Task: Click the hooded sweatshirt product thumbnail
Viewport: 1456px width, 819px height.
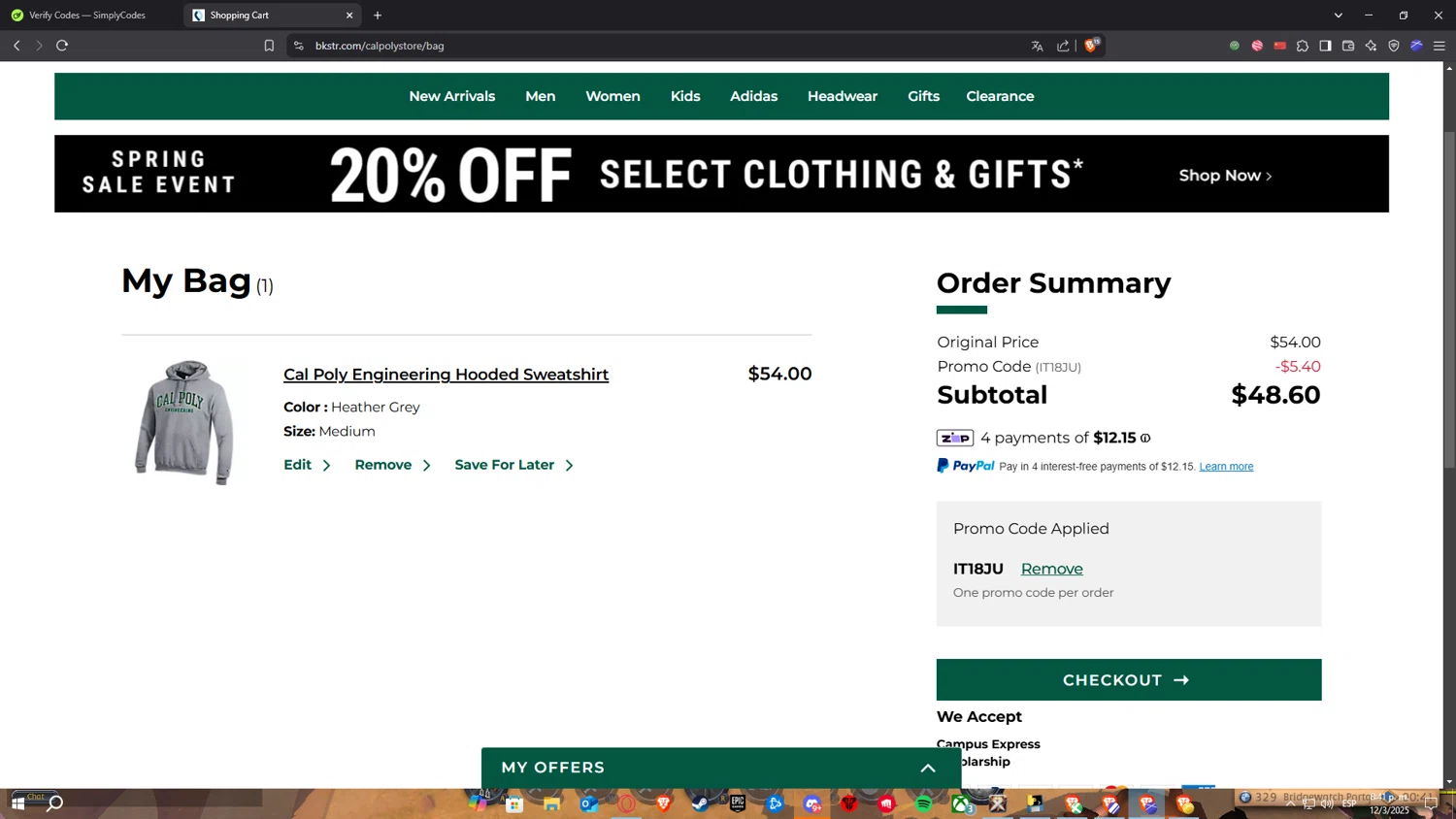Action: pos(184,421)
